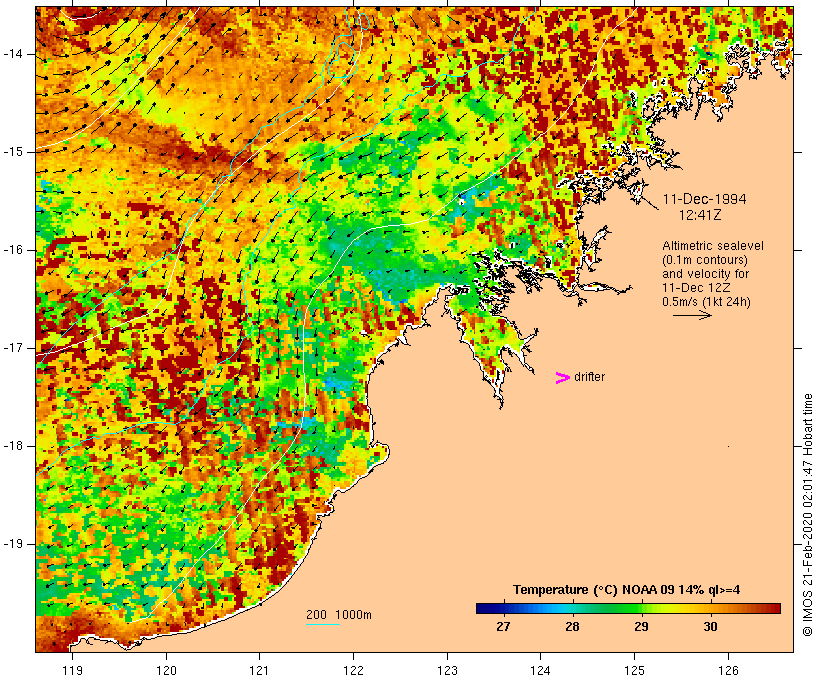Click the 27 tick label under the color bar

503,627
